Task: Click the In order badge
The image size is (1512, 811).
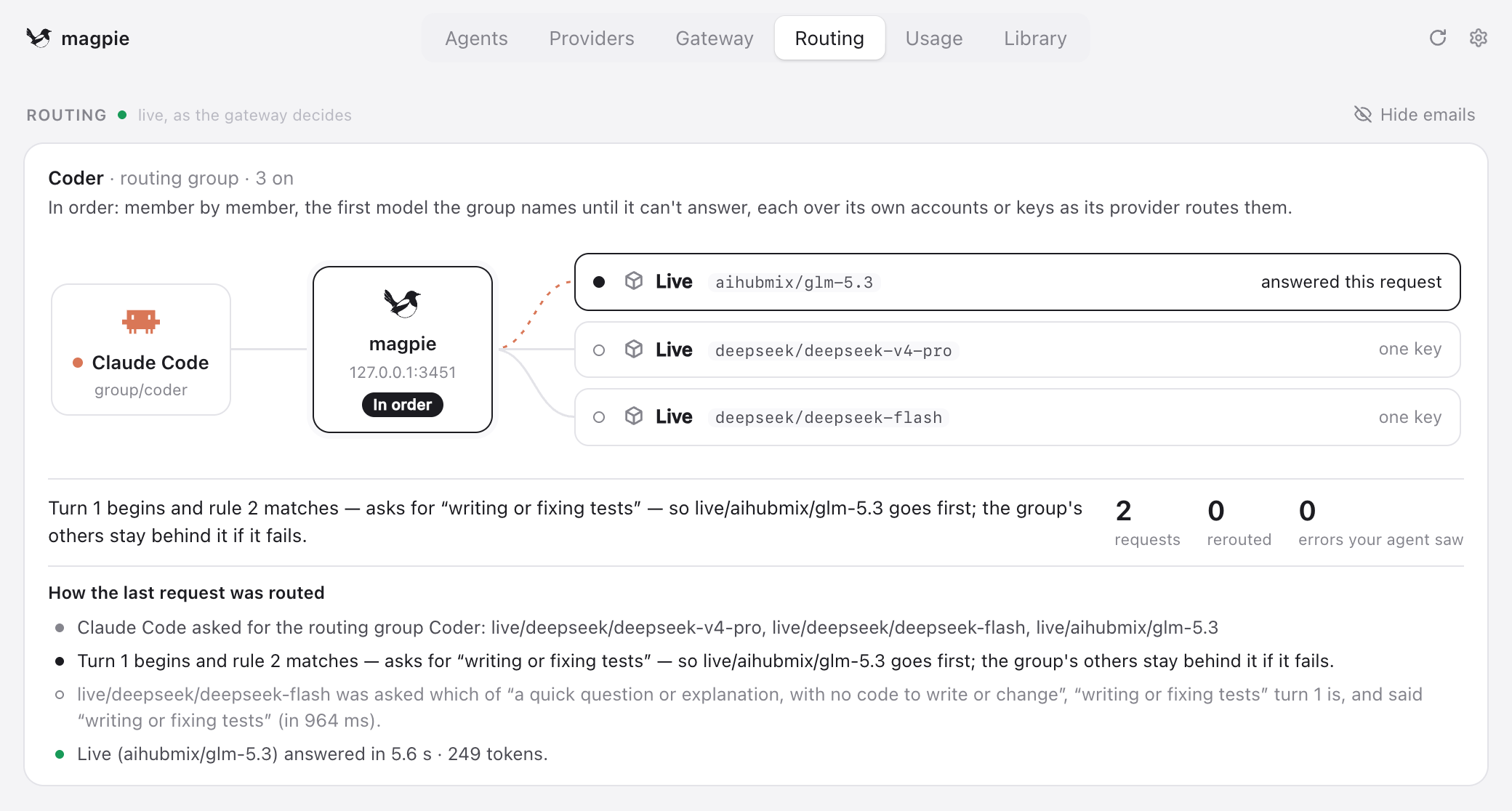Action: pos(402,405)
